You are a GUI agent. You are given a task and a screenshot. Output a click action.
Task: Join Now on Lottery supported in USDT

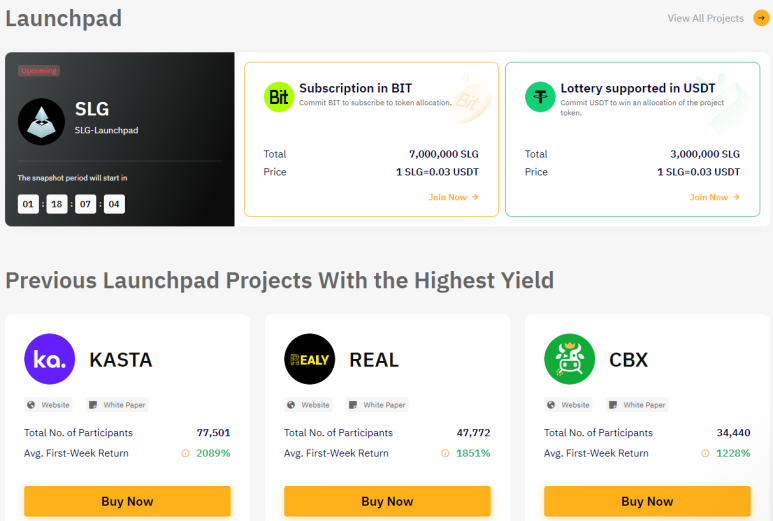click(714, 197)
